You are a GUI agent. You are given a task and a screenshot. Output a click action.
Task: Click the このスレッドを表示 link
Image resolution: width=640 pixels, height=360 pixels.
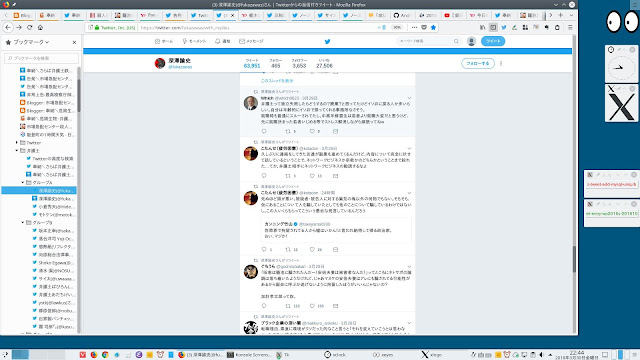[x=277, y=81]
